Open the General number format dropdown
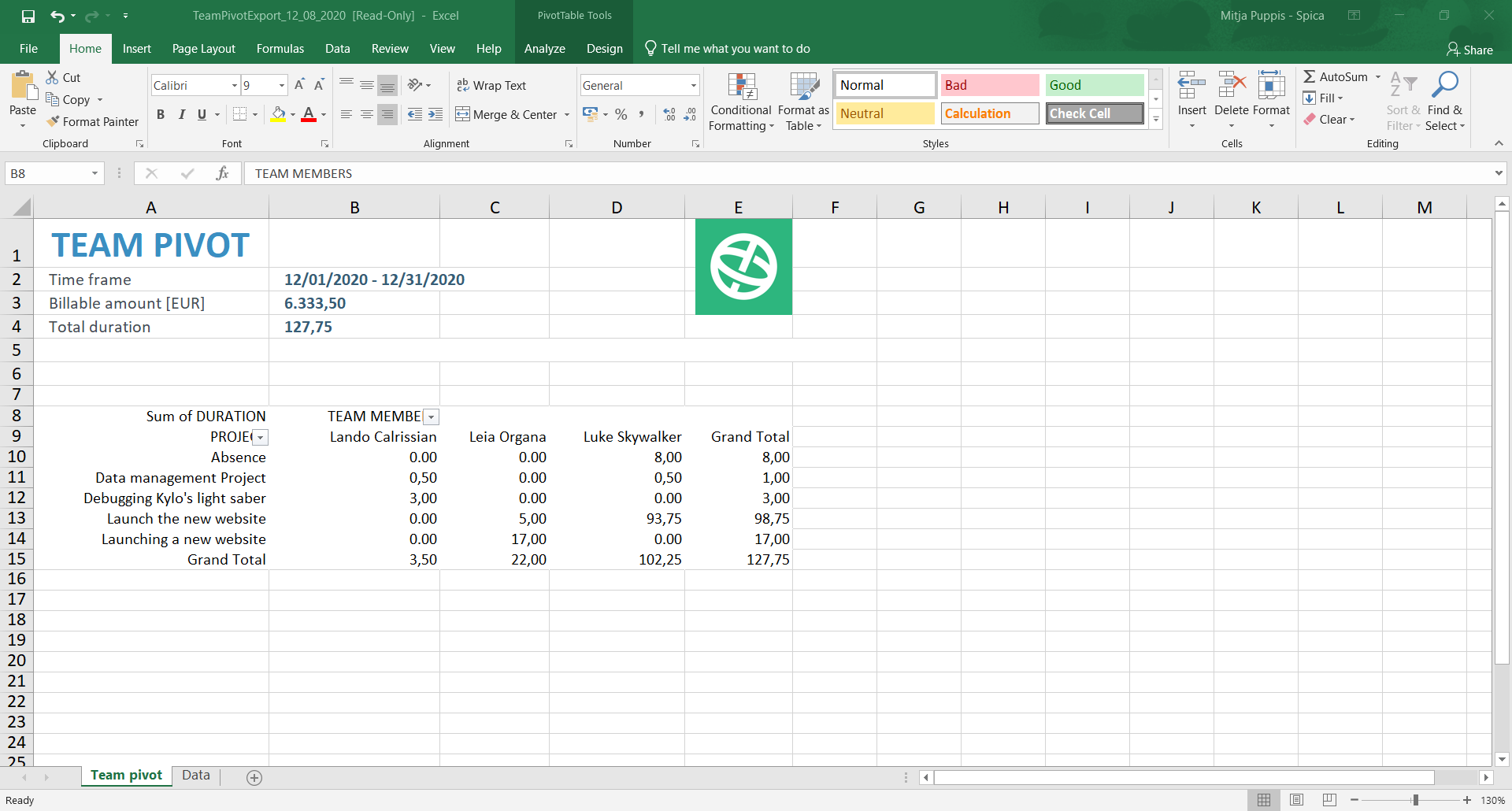Screen dimensions: 1512x811 click(x=693, y=85)
